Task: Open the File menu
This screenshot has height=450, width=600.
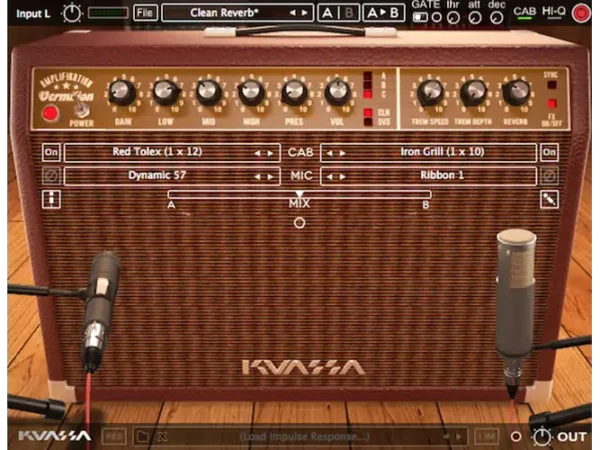Action: point(145,13)
